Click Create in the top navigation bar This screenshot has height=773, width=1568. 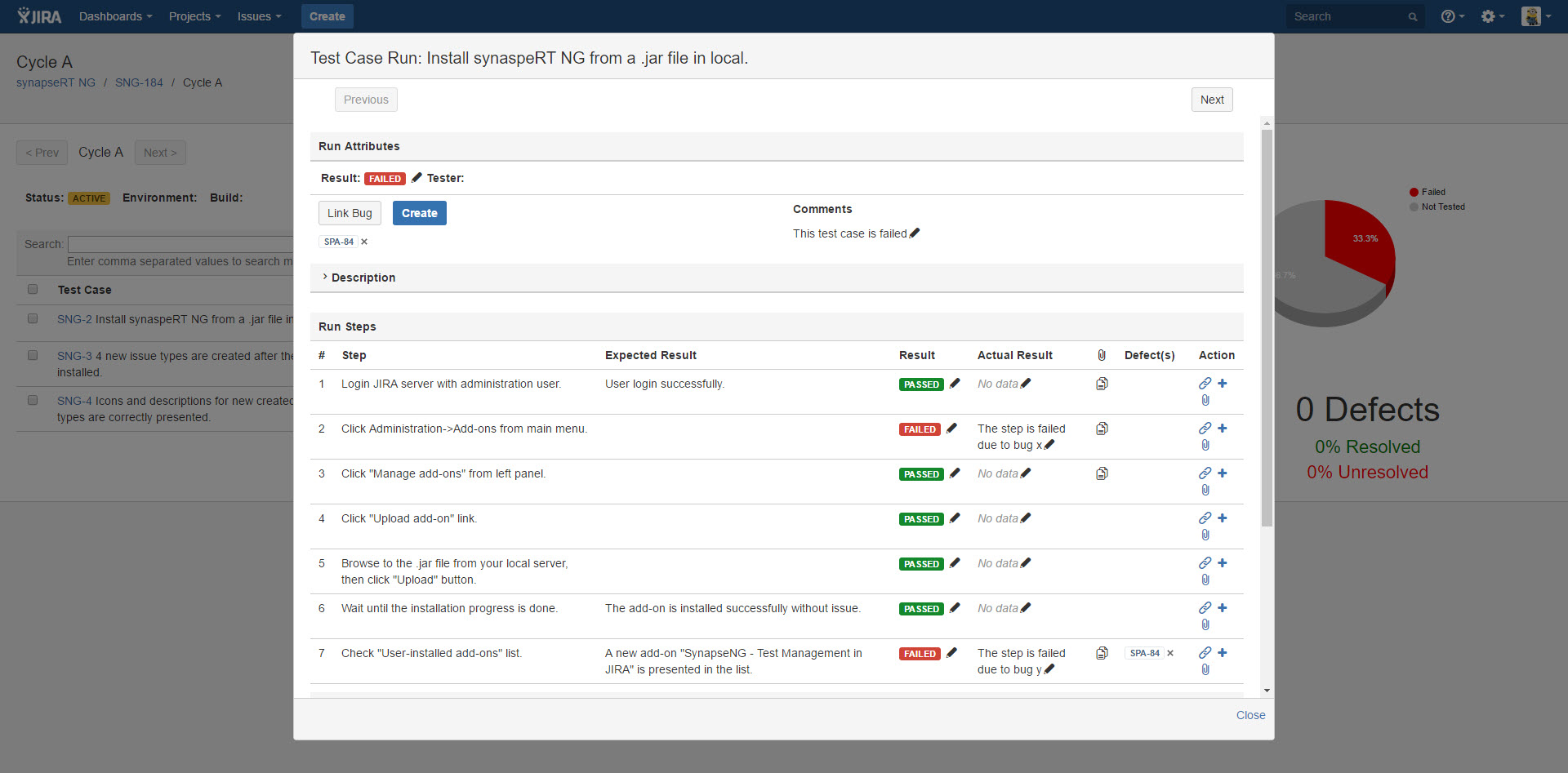coord(327,16)
